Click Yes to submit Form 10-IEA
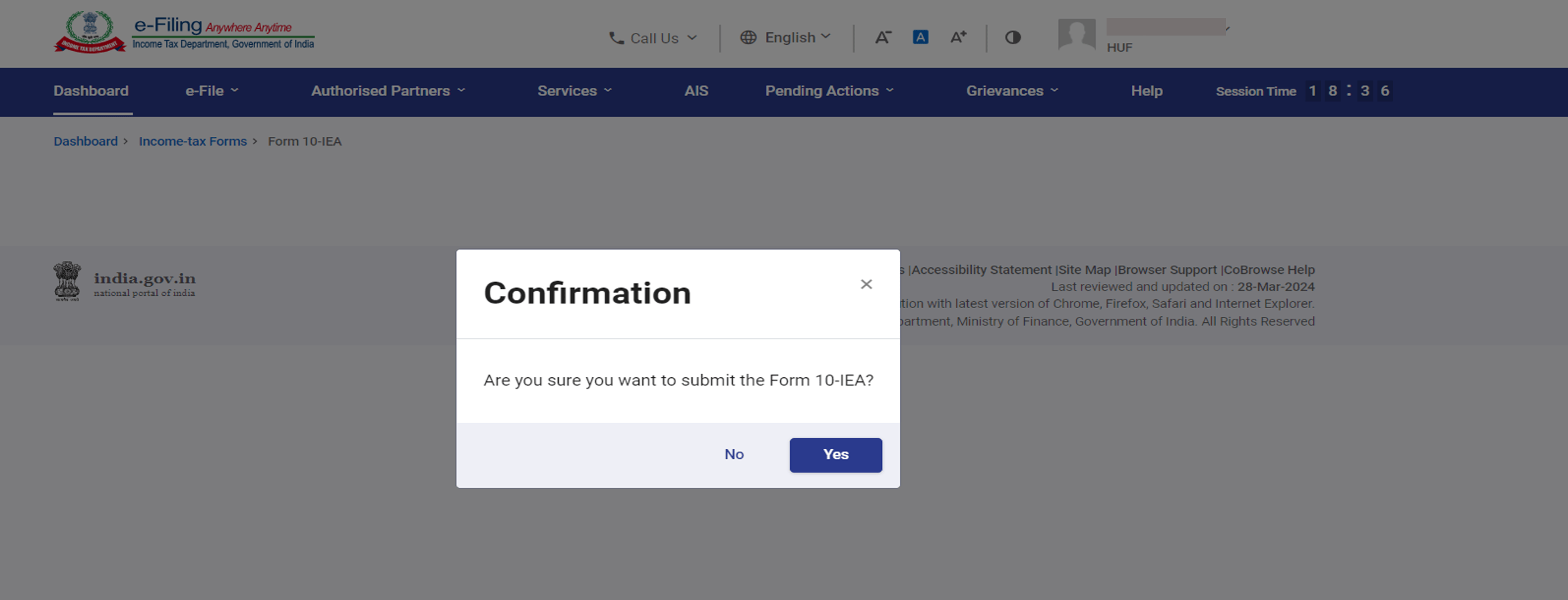1568x600 pixels. coord(836,455)
